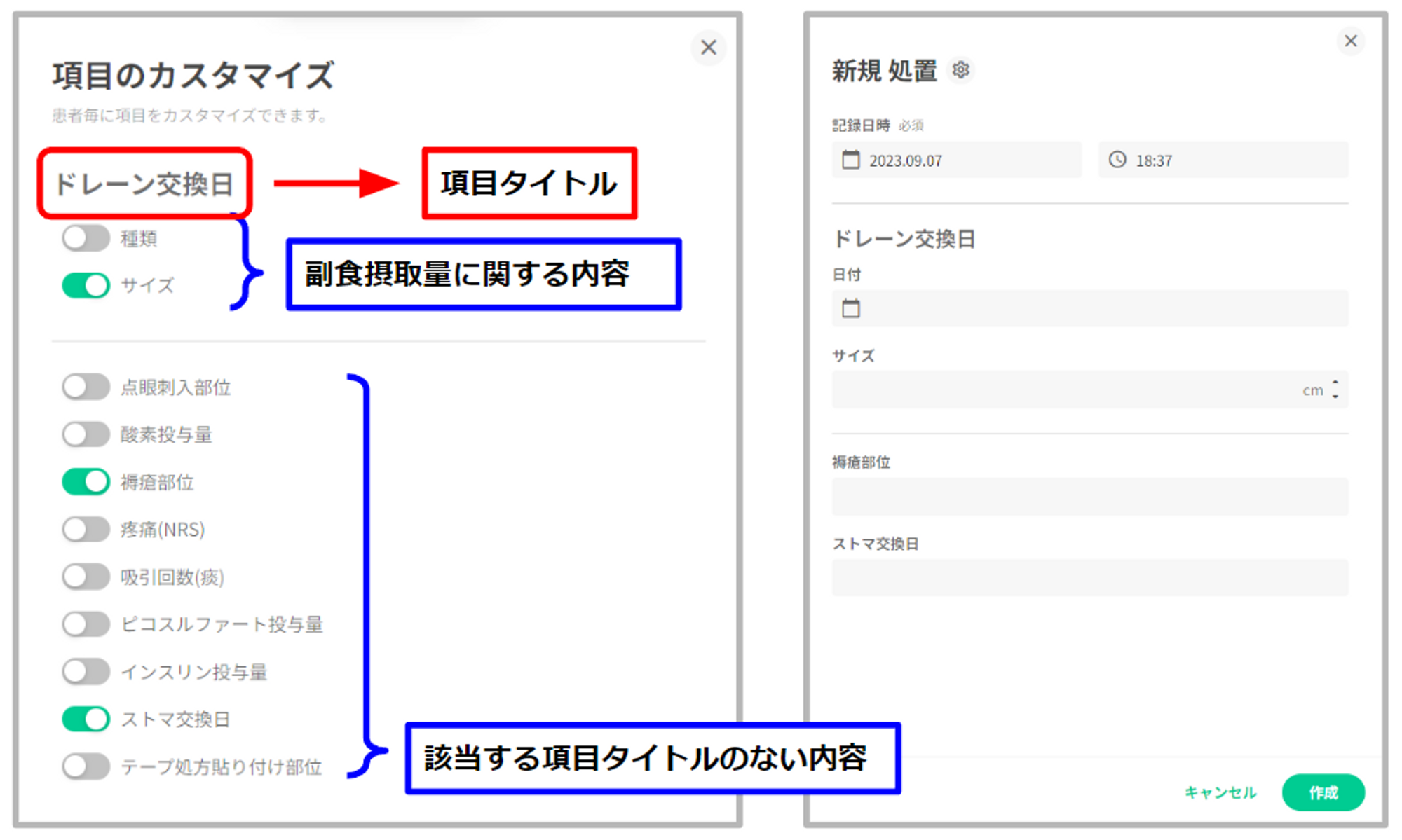Image resolution: width=1402 pixels, height=840 pixels.
Task: Switch on 酸素投与量 toggle
Action: 86,434
